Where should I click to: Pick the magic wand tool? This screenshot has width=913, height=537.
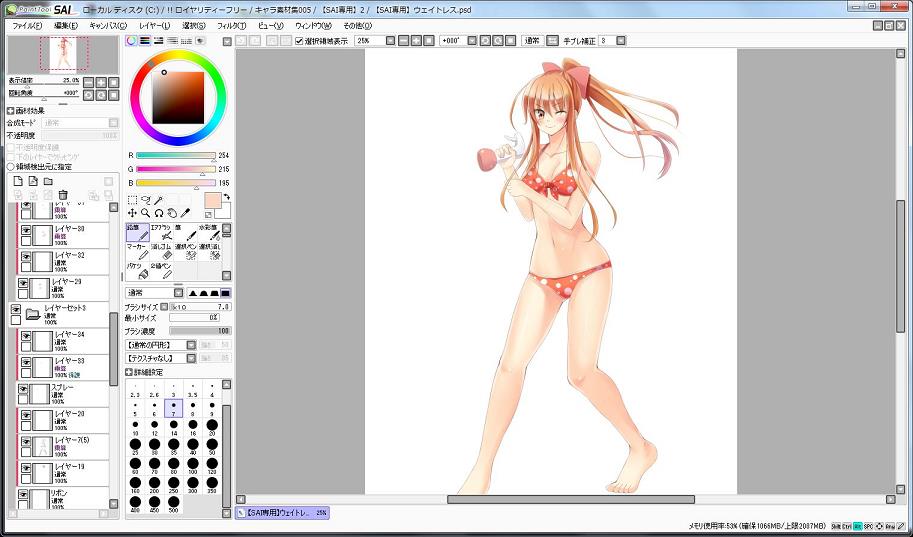pos(158,200)
